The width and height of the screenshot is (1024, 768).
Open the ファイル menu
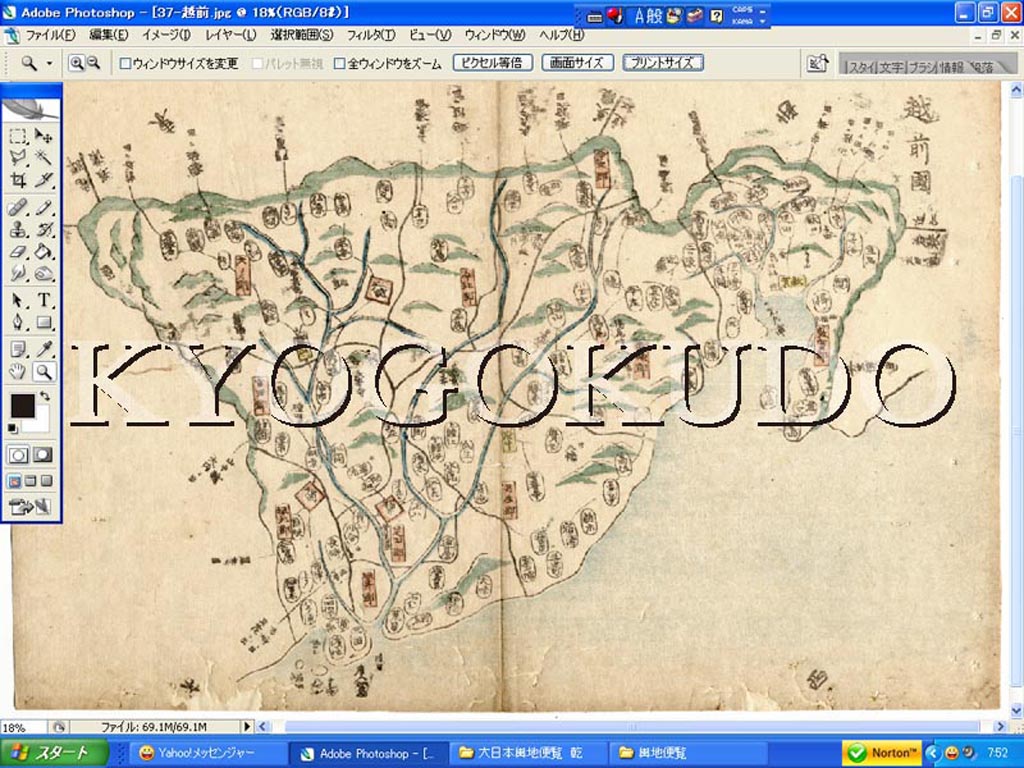tap(50, 35)
